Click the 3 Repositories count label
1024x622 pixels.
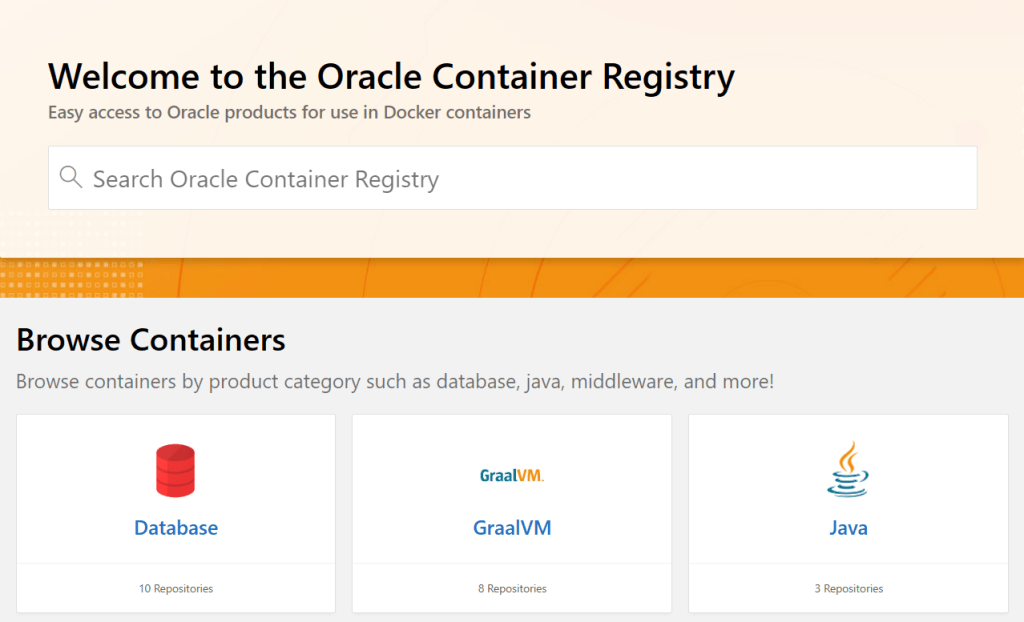848,589
